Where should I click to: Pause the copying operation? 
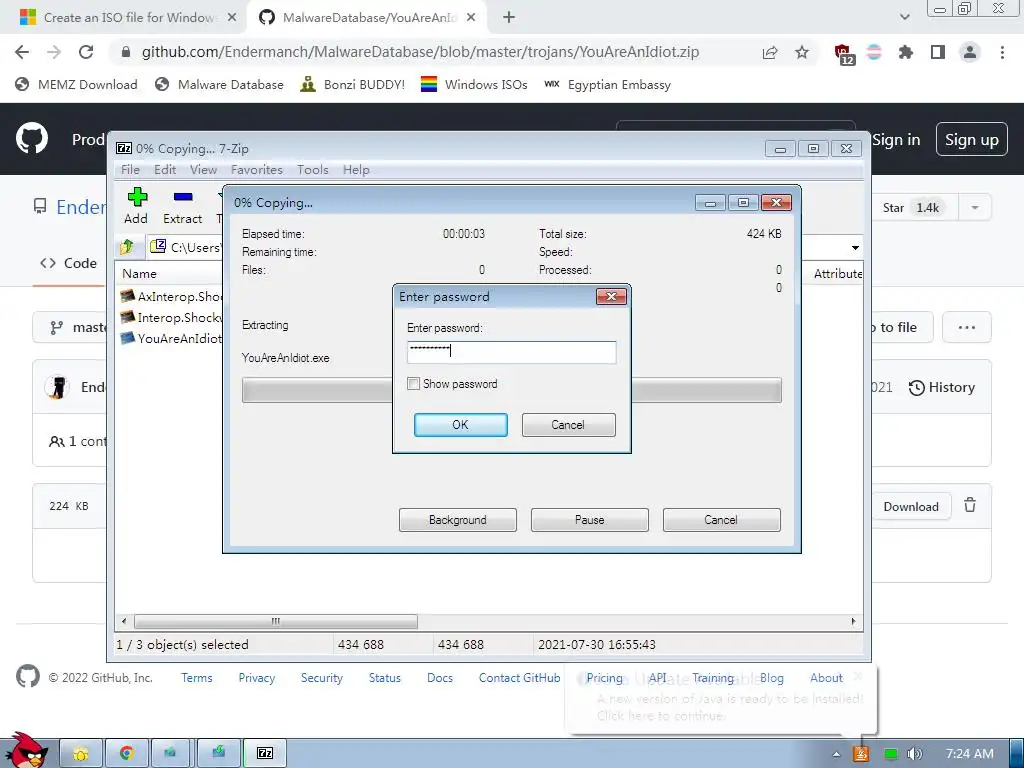coord(590,520)
